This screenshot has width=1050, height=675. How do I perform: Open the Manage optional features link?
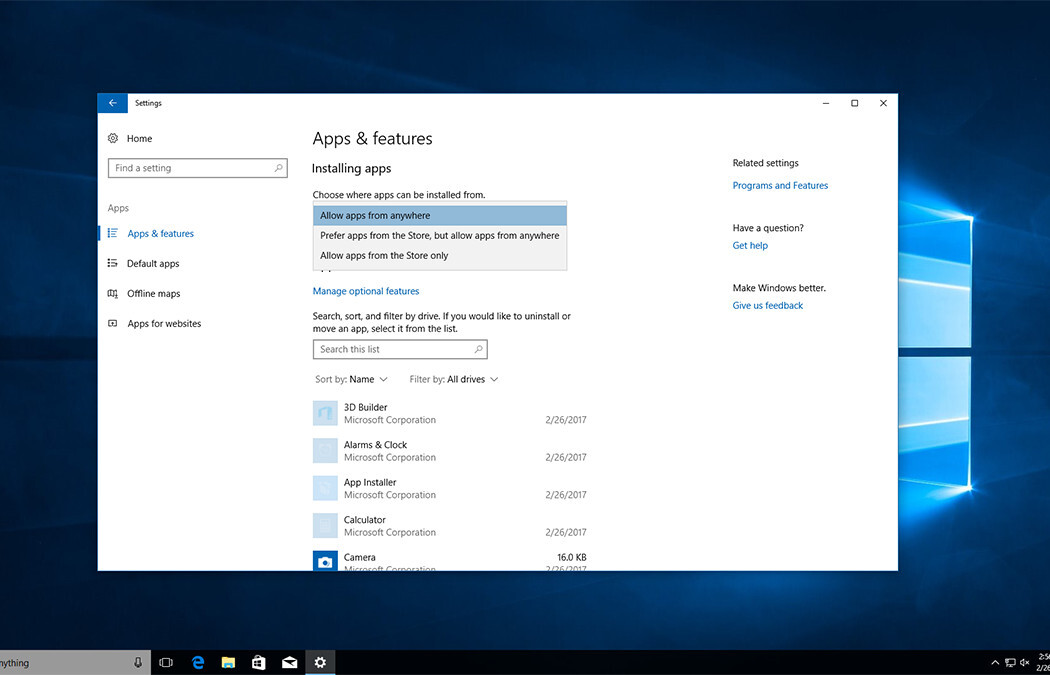(366, 292)
